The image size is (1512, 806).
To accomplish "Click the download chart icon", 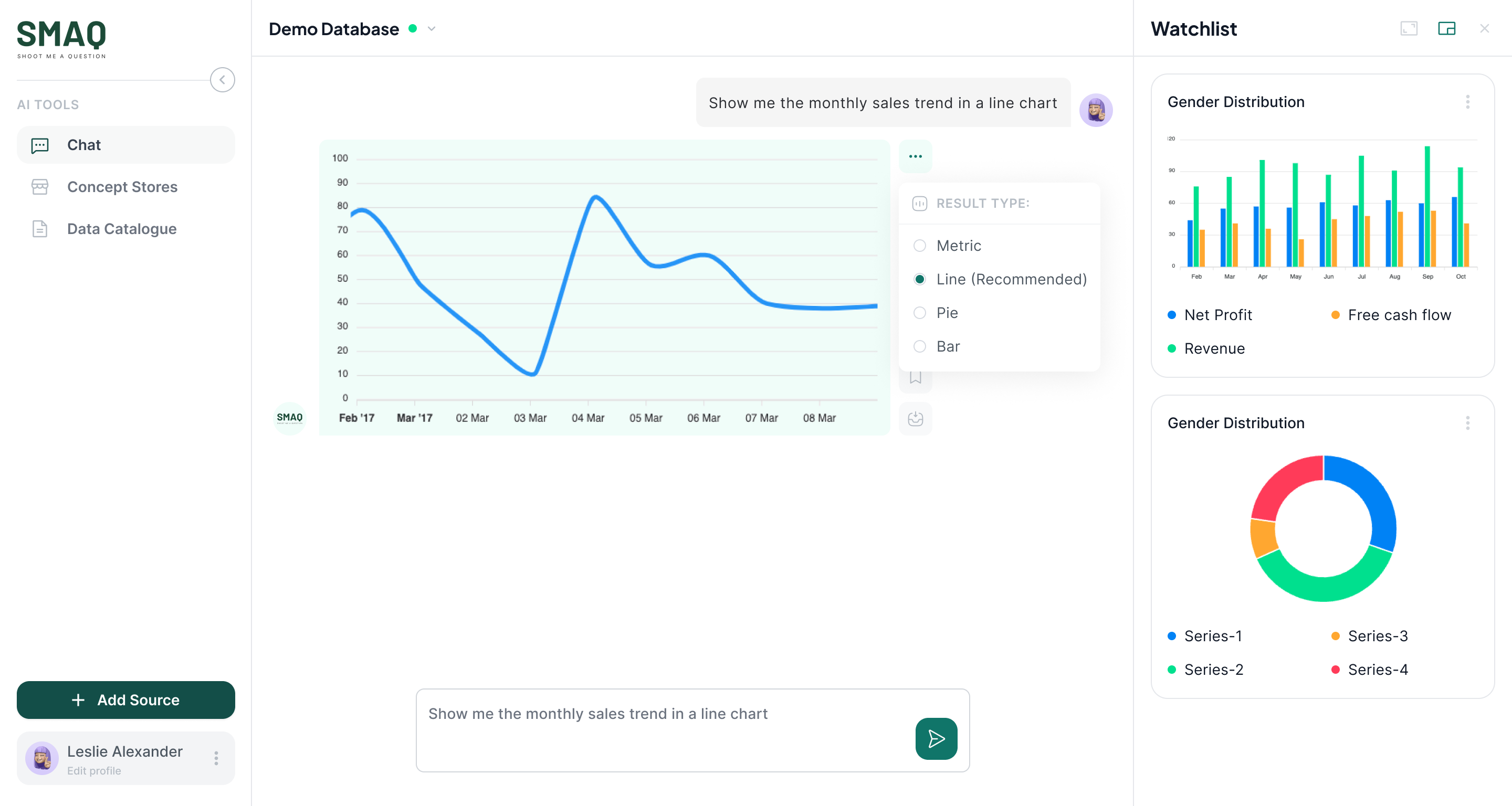I will tap(915, 419).
